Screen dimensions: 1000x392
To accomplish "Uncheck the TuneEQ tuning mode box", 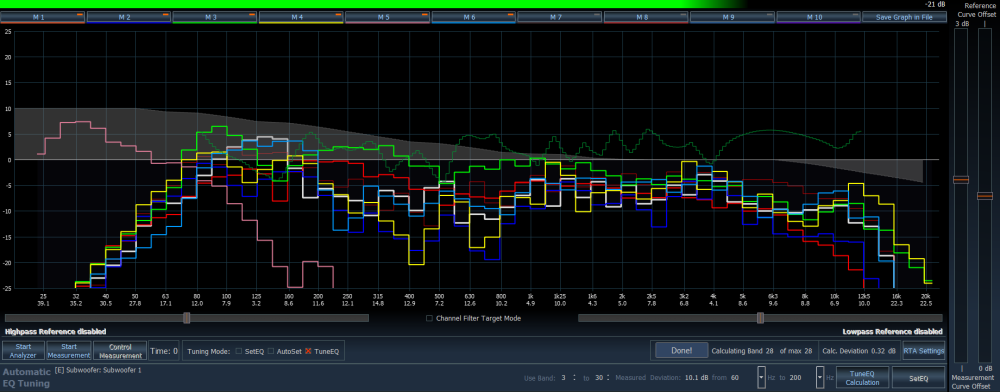I will pyautogui.click(x=308, y=351).
